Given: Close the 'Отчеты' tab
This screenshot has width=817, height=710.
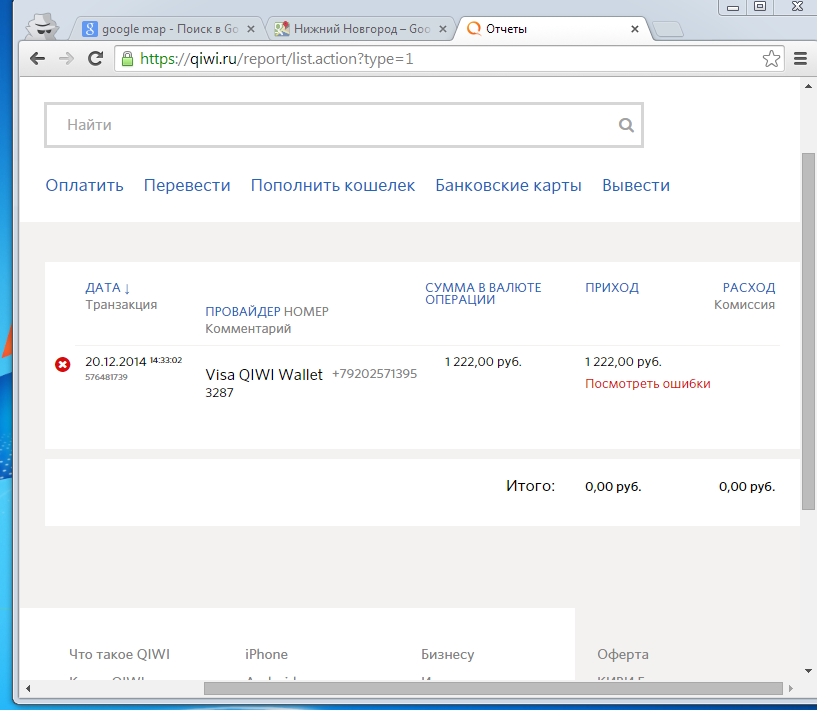Looking at the screenshot, I should click(635, 29).
